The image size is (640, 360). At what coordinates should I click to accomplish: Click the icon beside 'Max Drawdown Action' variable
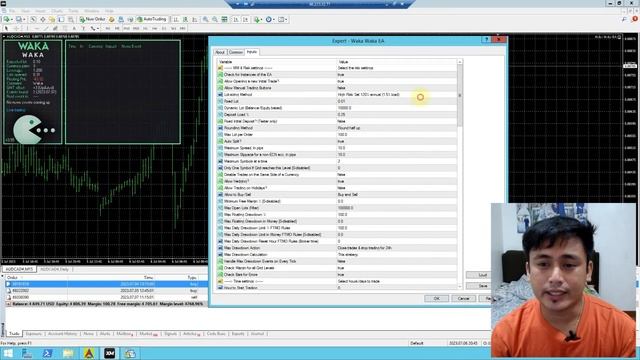[220, 248]
